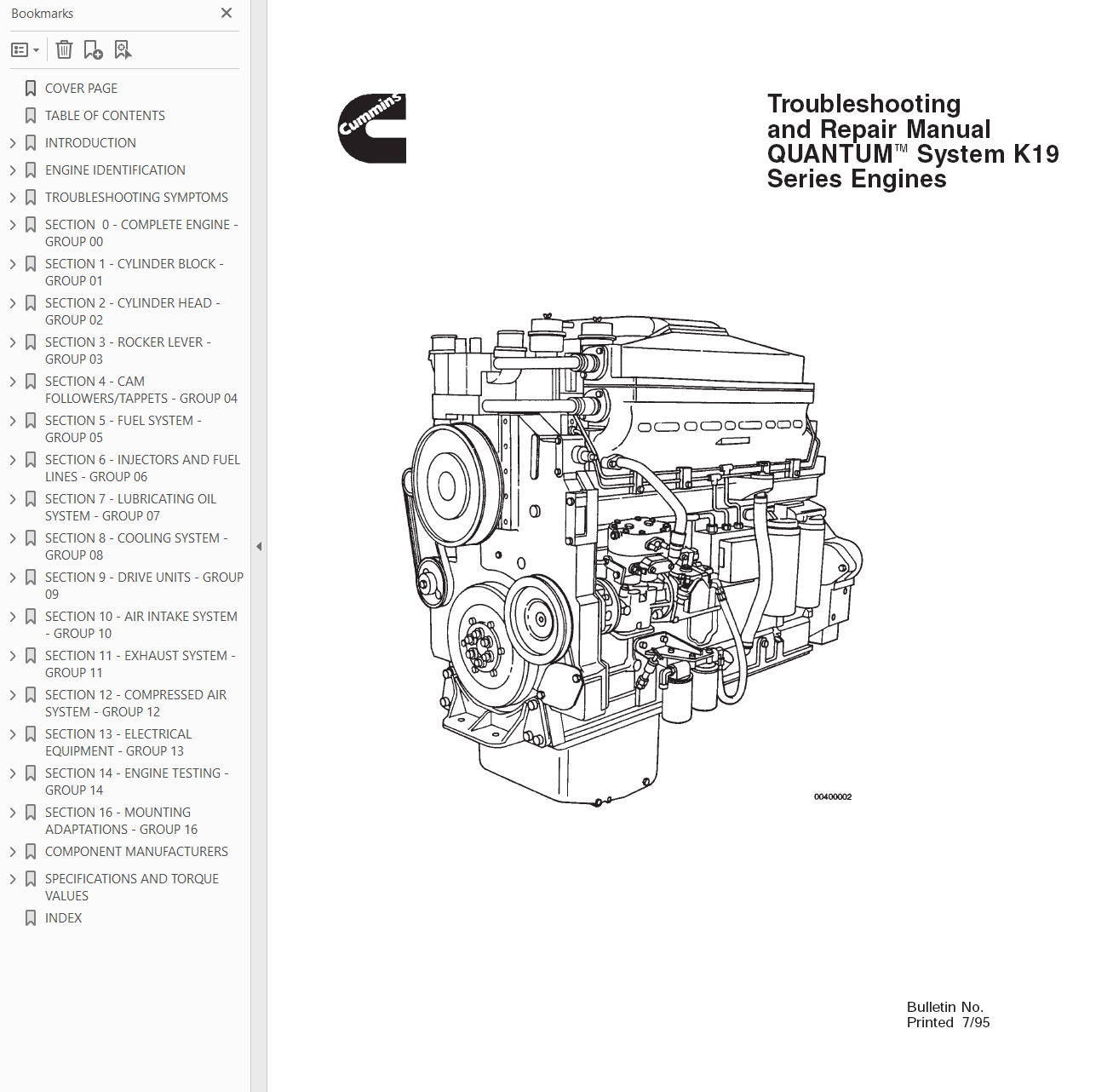Screen dimensions: 1113x1092
Task: Collapse the side panel with arrow
Action: point(259,546)
